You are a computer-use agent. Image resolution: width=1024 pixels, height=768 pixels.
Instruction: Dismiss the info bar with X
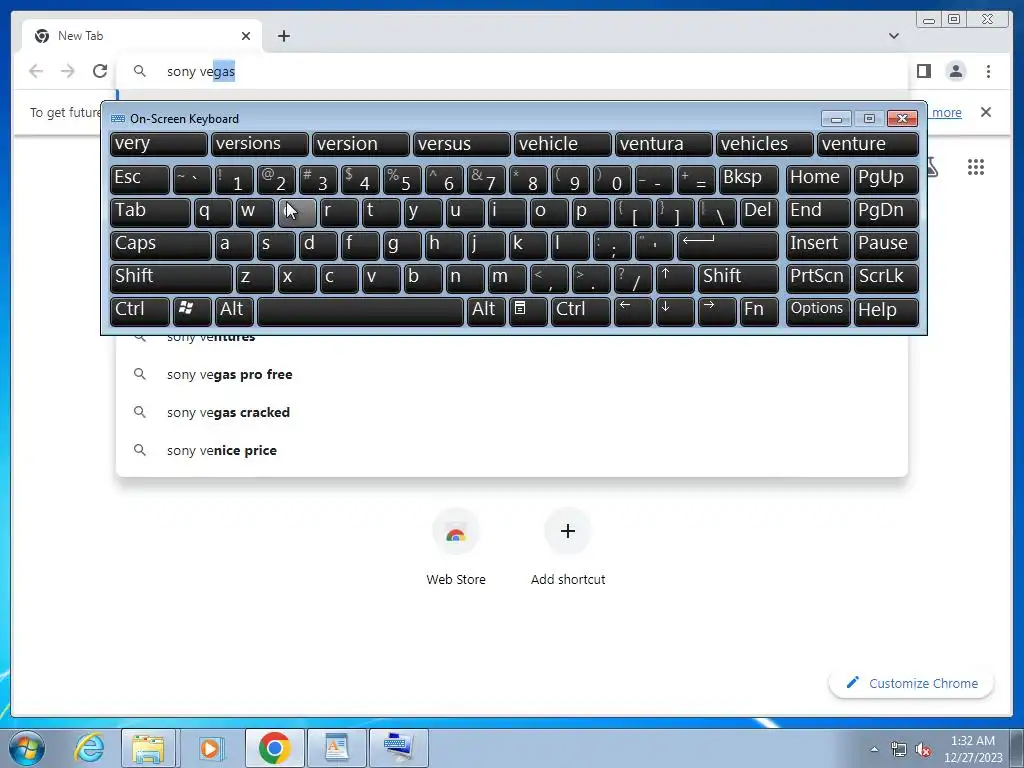pos(985,112)
